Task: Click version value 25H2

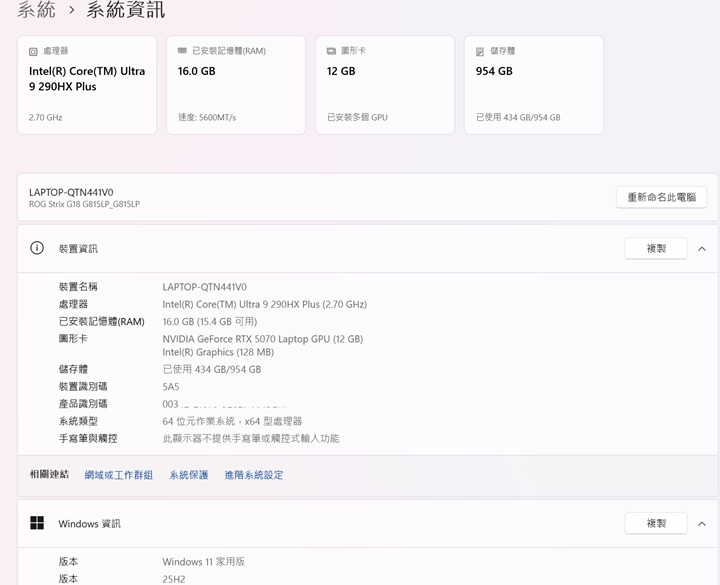Action: tap(174, 579)
